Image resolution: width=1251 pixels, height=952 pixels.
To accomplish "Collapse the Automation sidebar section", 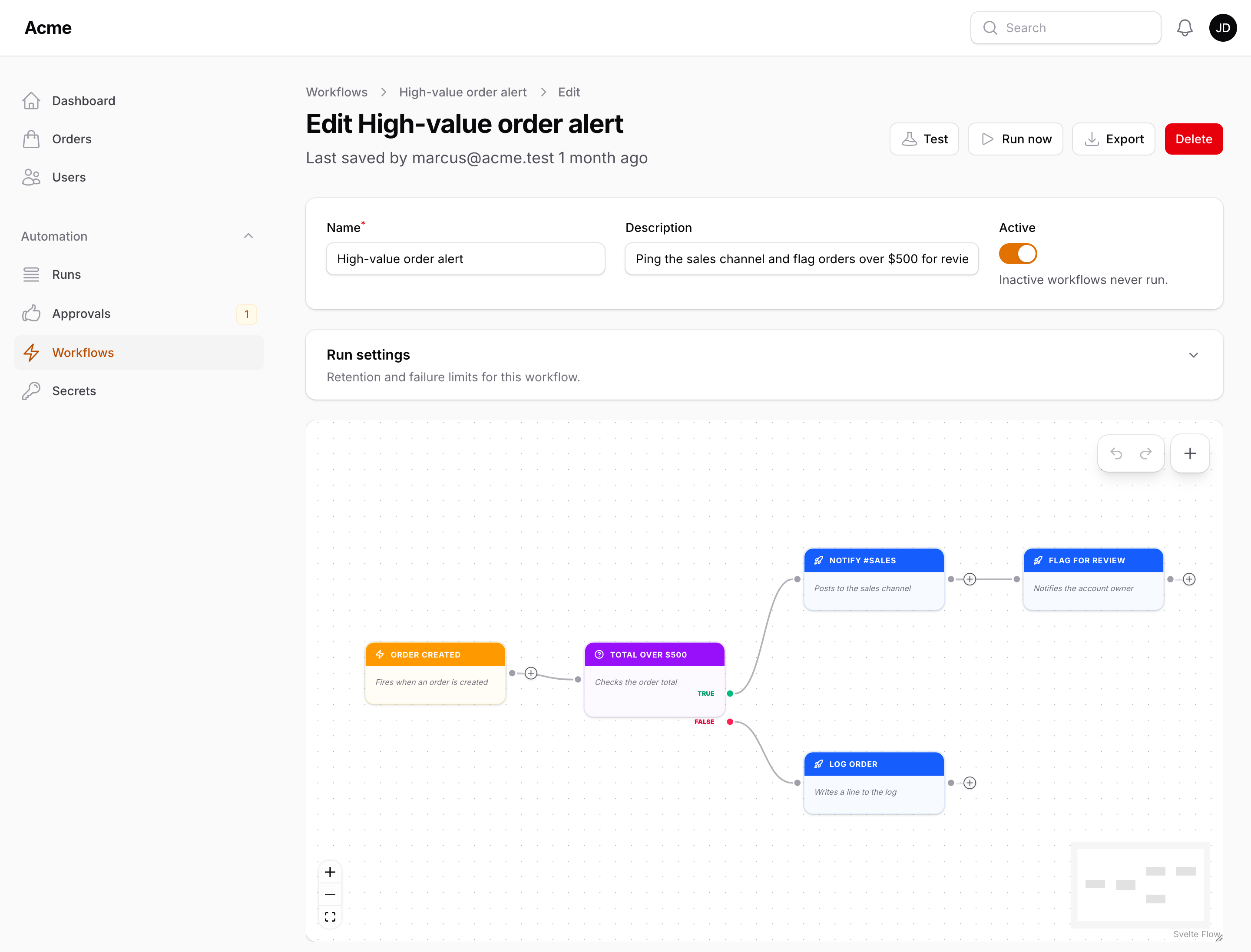I will click(x=248, y=236).
